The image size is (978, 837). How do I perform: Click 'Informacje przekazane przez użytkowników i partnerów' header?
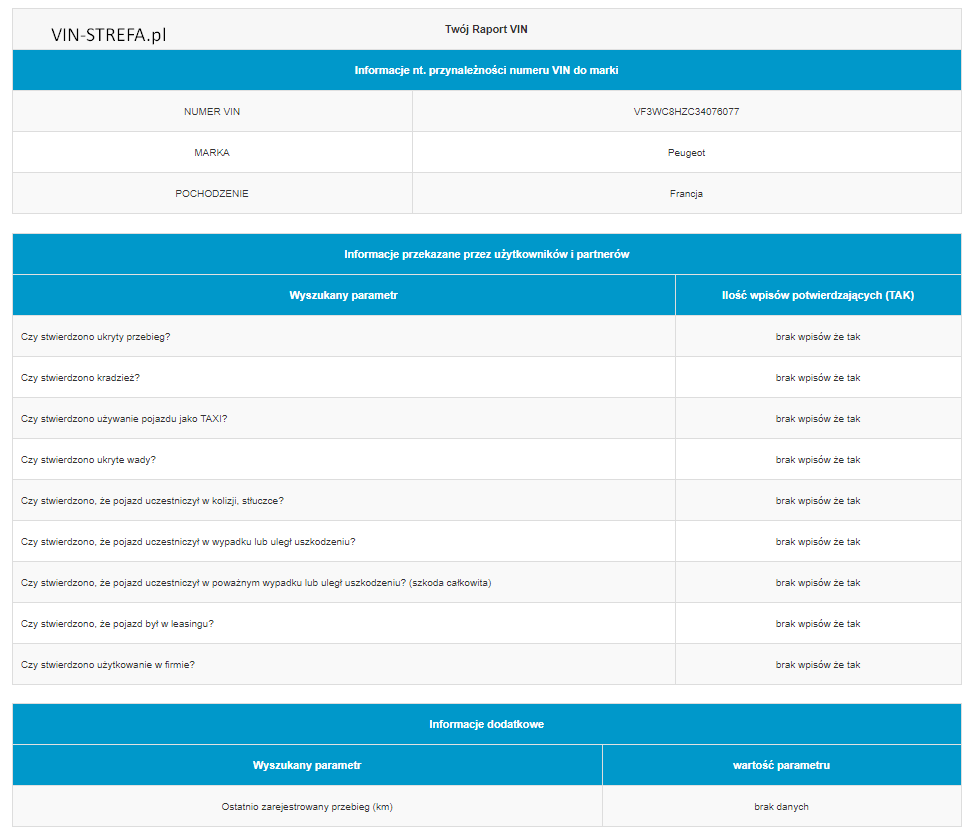[486, 255]
